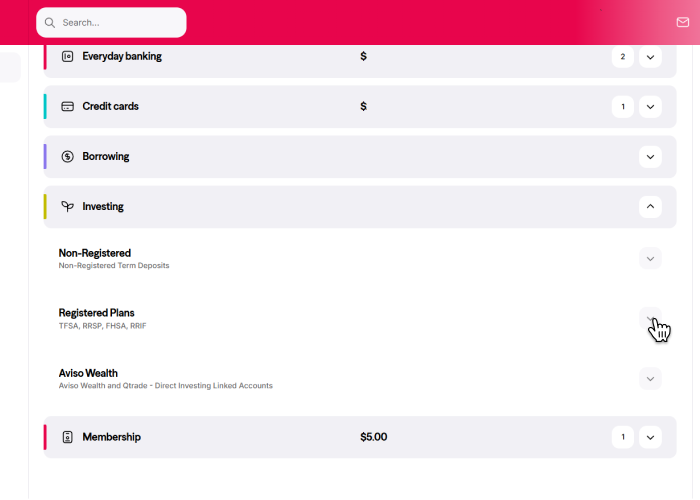Screen dimensions: 700x500
Task: Click the Investing plant sprout icon
Action: [x=68, y=207]
